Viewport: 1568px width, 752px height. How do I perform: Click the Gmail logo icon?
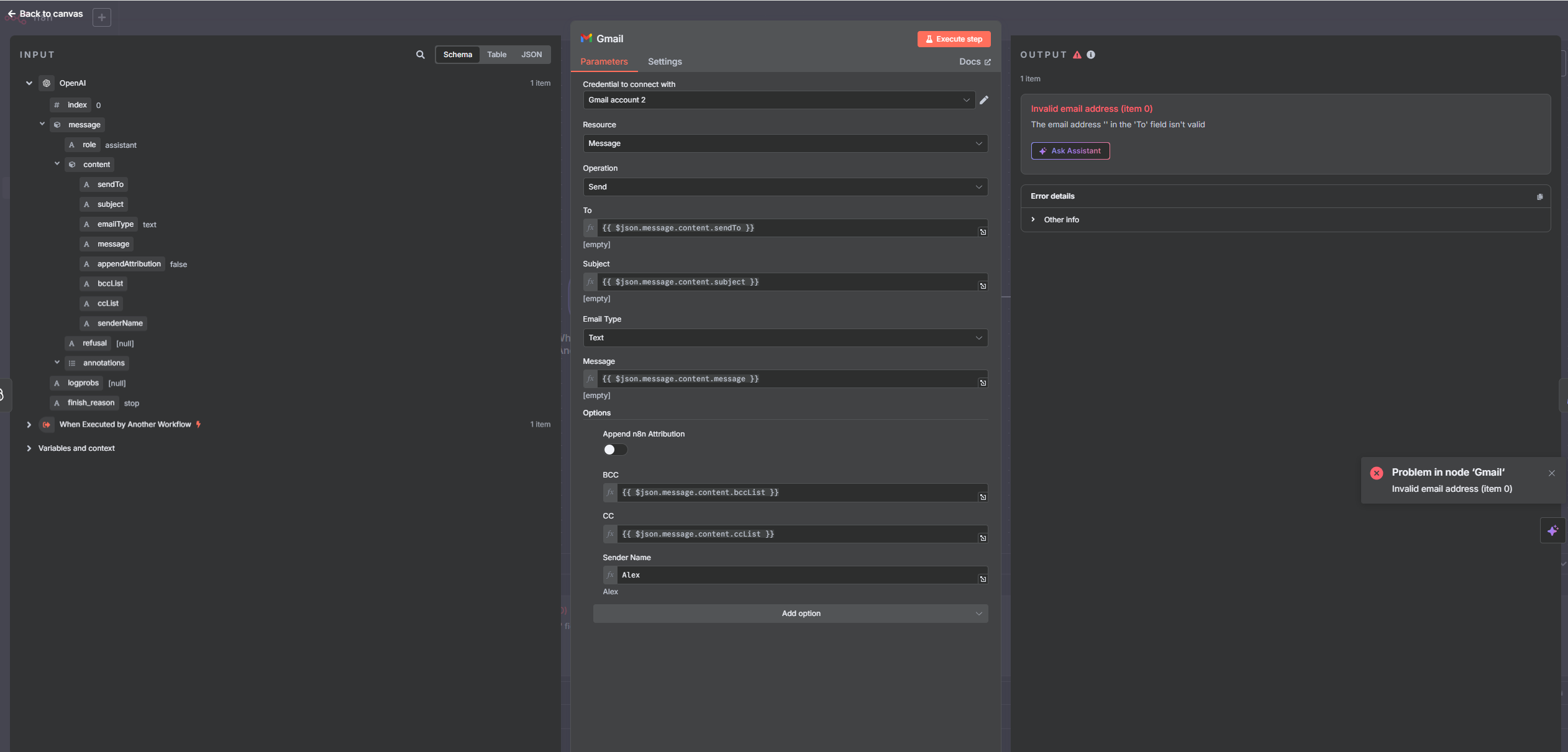click(x=586, y=39)
